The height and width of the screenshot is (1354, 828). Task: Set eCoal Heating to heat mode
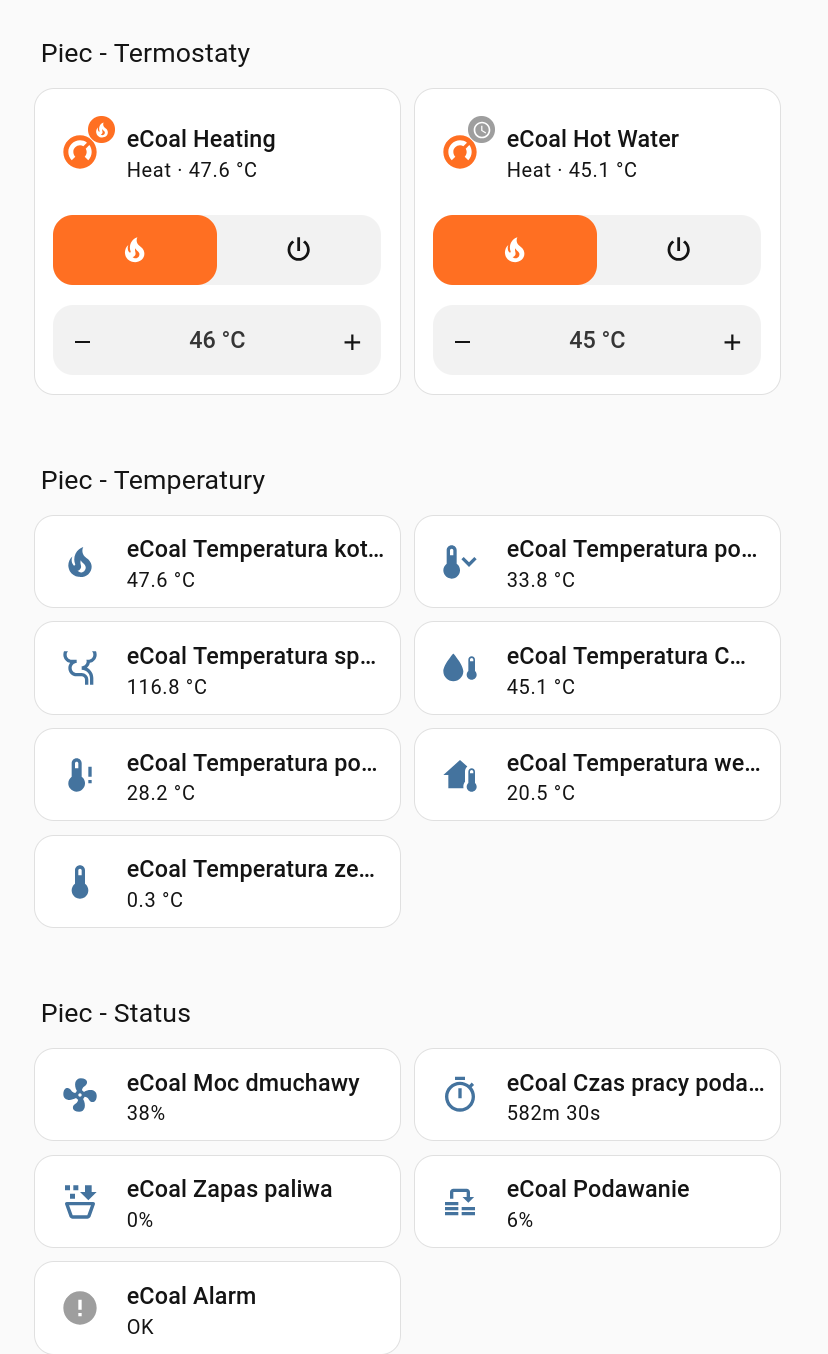(135, 250)
